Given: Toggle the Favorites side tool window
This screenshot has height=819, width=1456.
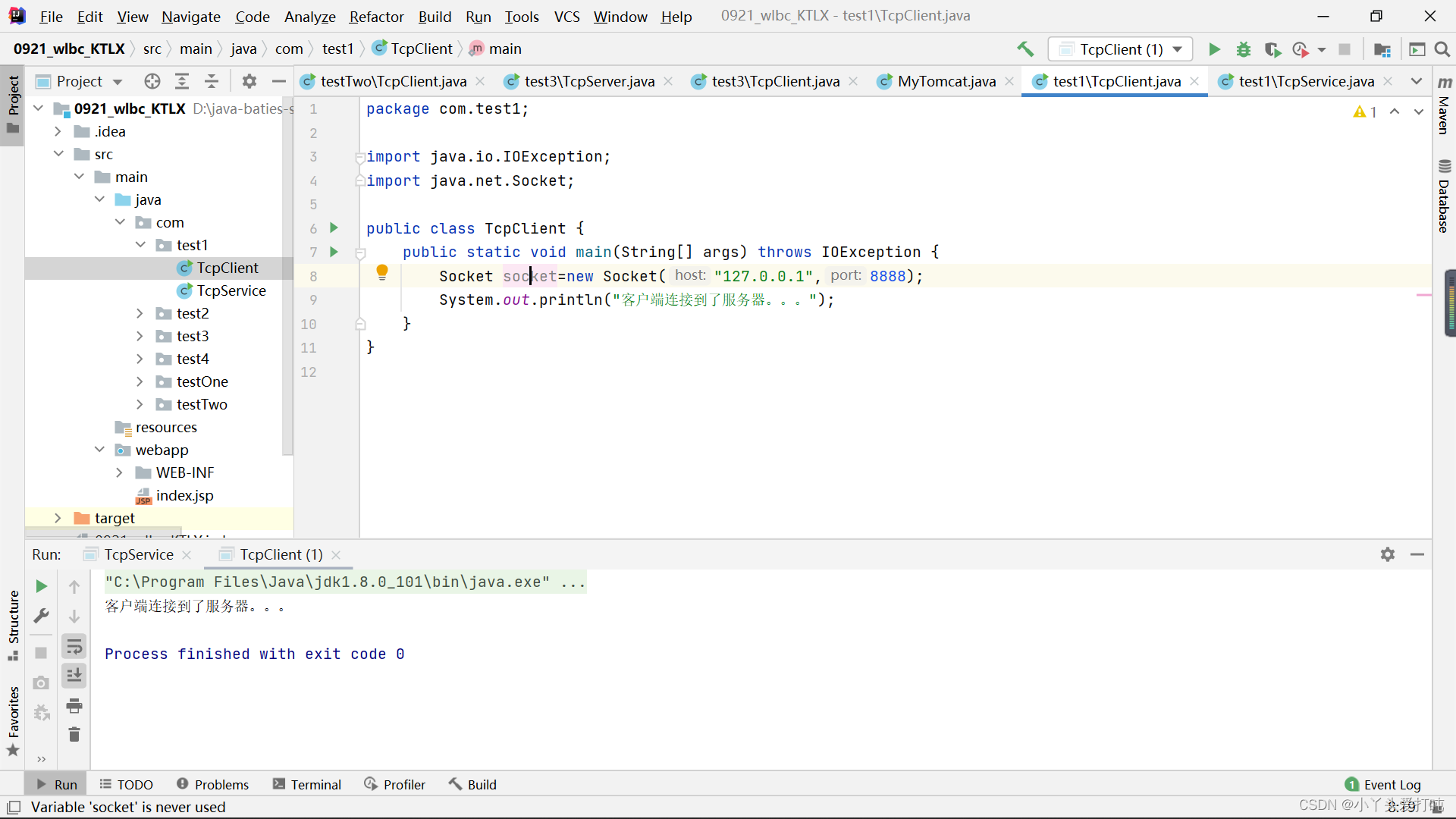Looking at the screenshot, I should tap(13, 721).
